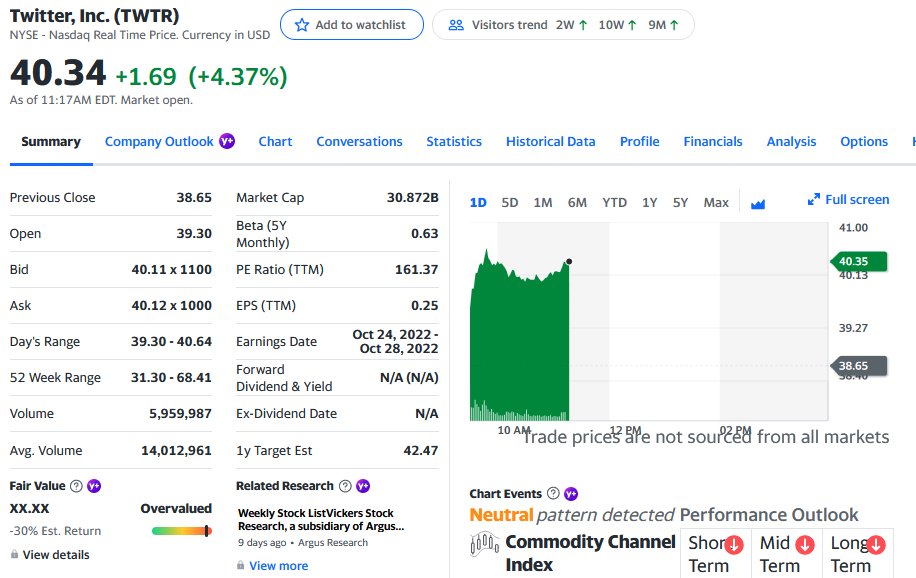This screenshot has width=916, height=578.
Task: Open the Options tab
Action: pyautogui.click(x=864, y=141)
